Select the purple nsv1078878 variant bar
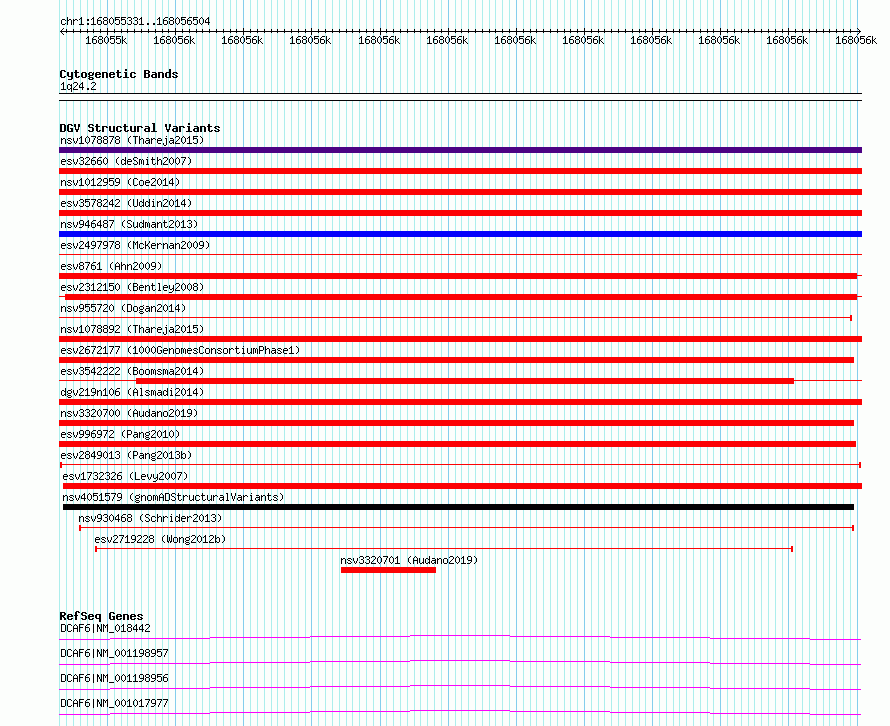Screen dimensions: 890x726 pos(460,150)
